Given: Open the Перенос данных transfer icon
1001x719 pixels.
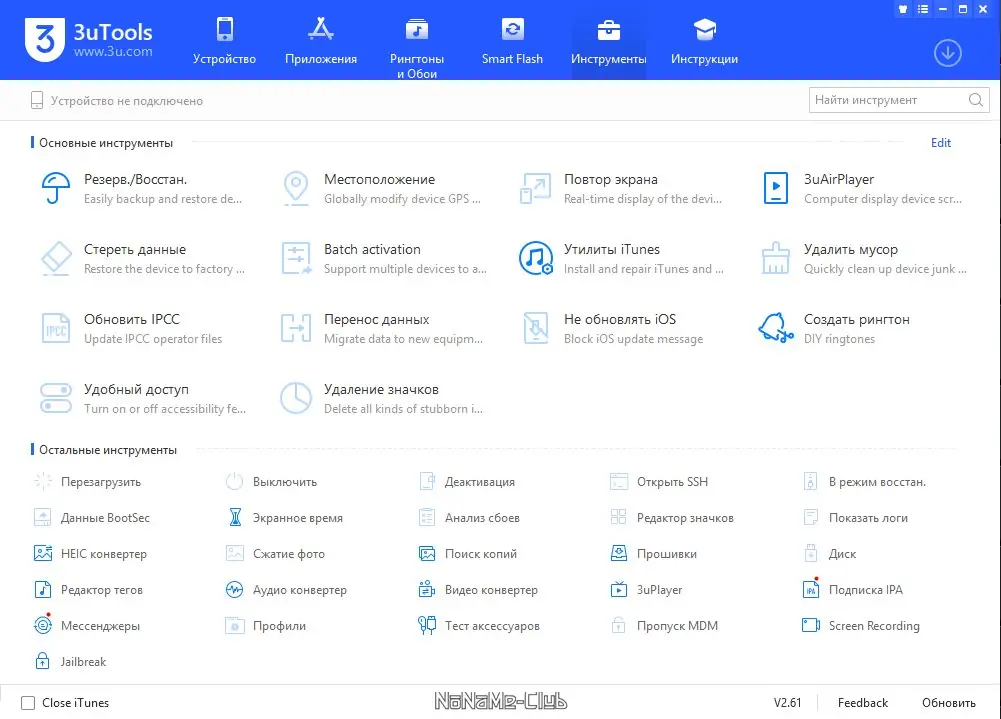Looking at the screenshot, I should point(296,328).
